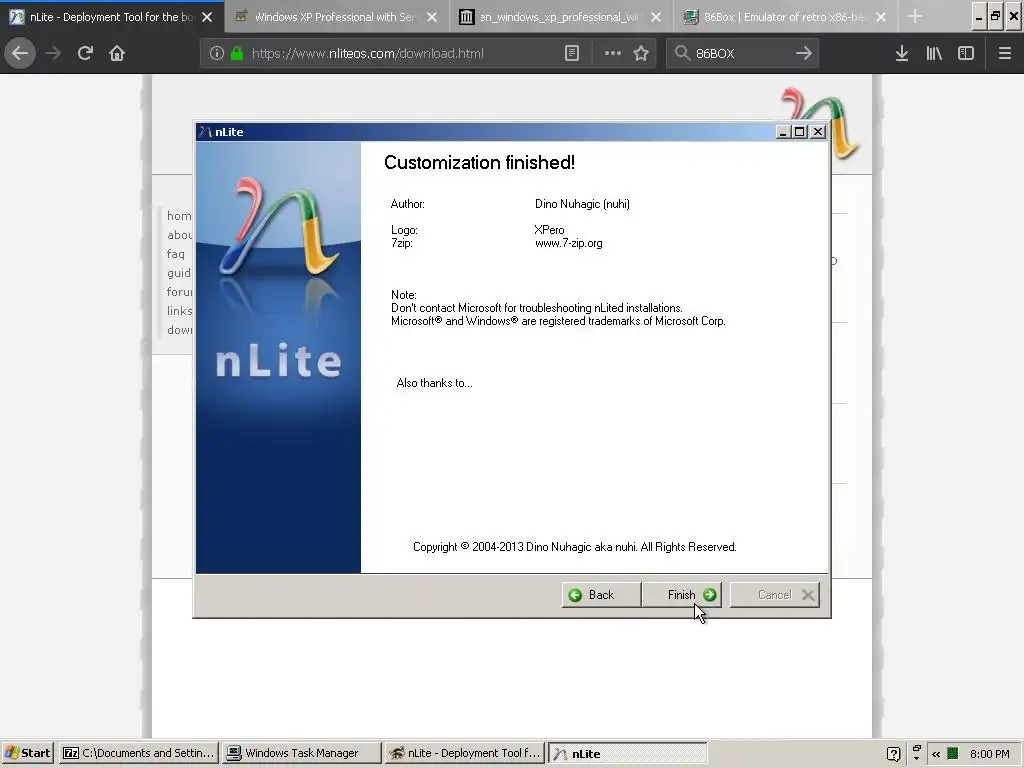Toggle reader view icon in address bar
Viewport: 1024px width, 768px height.
571,54
